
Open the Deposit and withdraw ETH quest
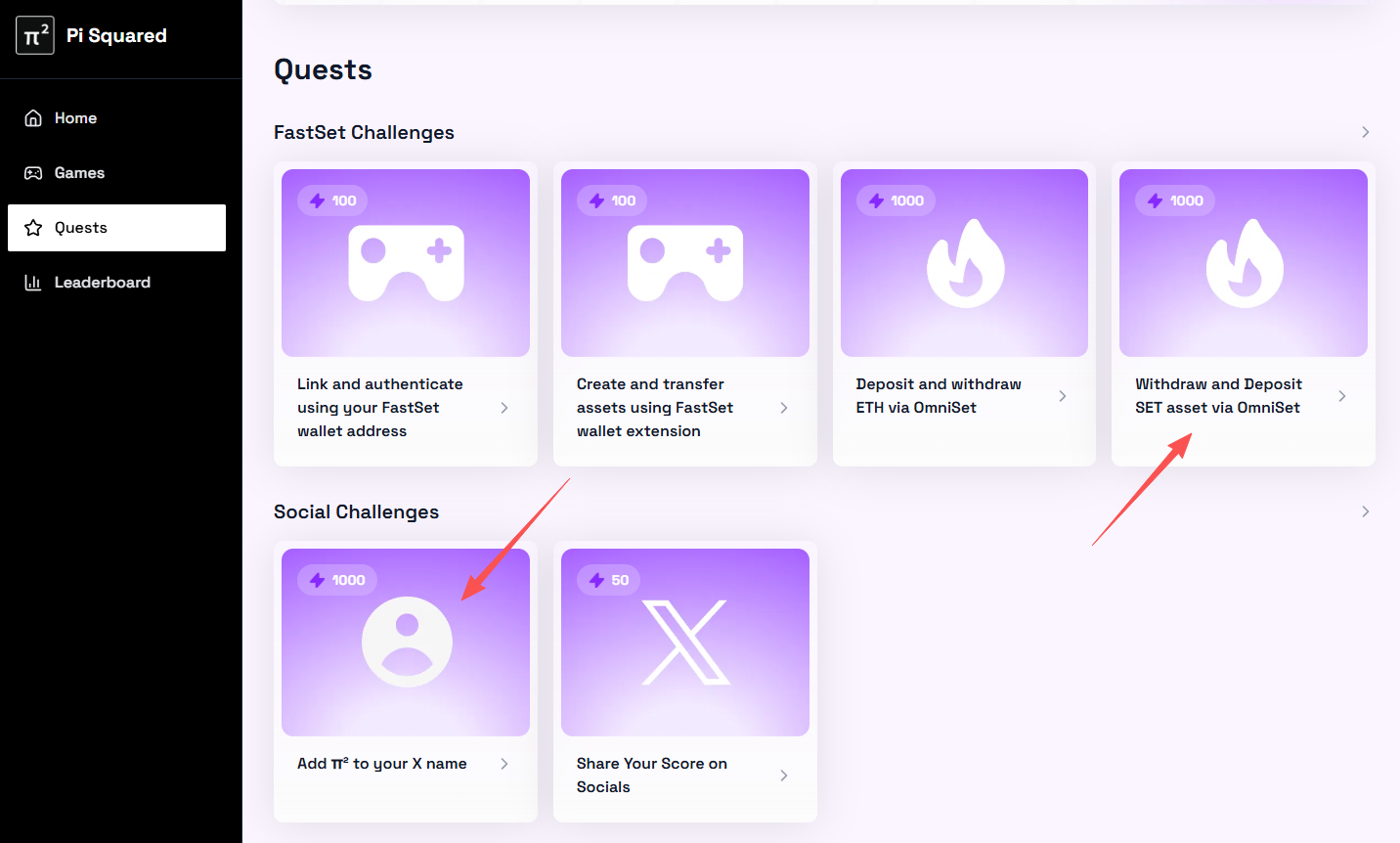click(x=963, y=313)
